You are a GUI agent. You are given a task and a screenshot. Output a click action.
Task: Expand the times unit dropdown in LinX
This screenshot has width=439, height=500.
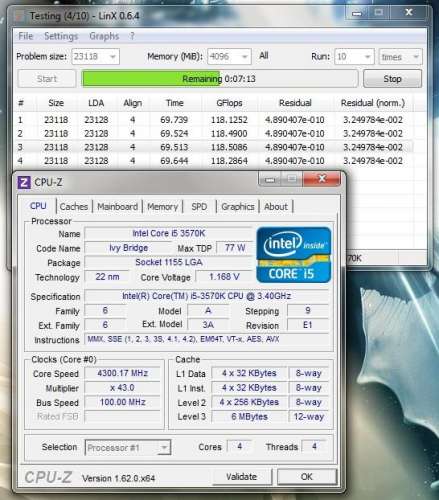pyautogui.click(x=416, y=57)
